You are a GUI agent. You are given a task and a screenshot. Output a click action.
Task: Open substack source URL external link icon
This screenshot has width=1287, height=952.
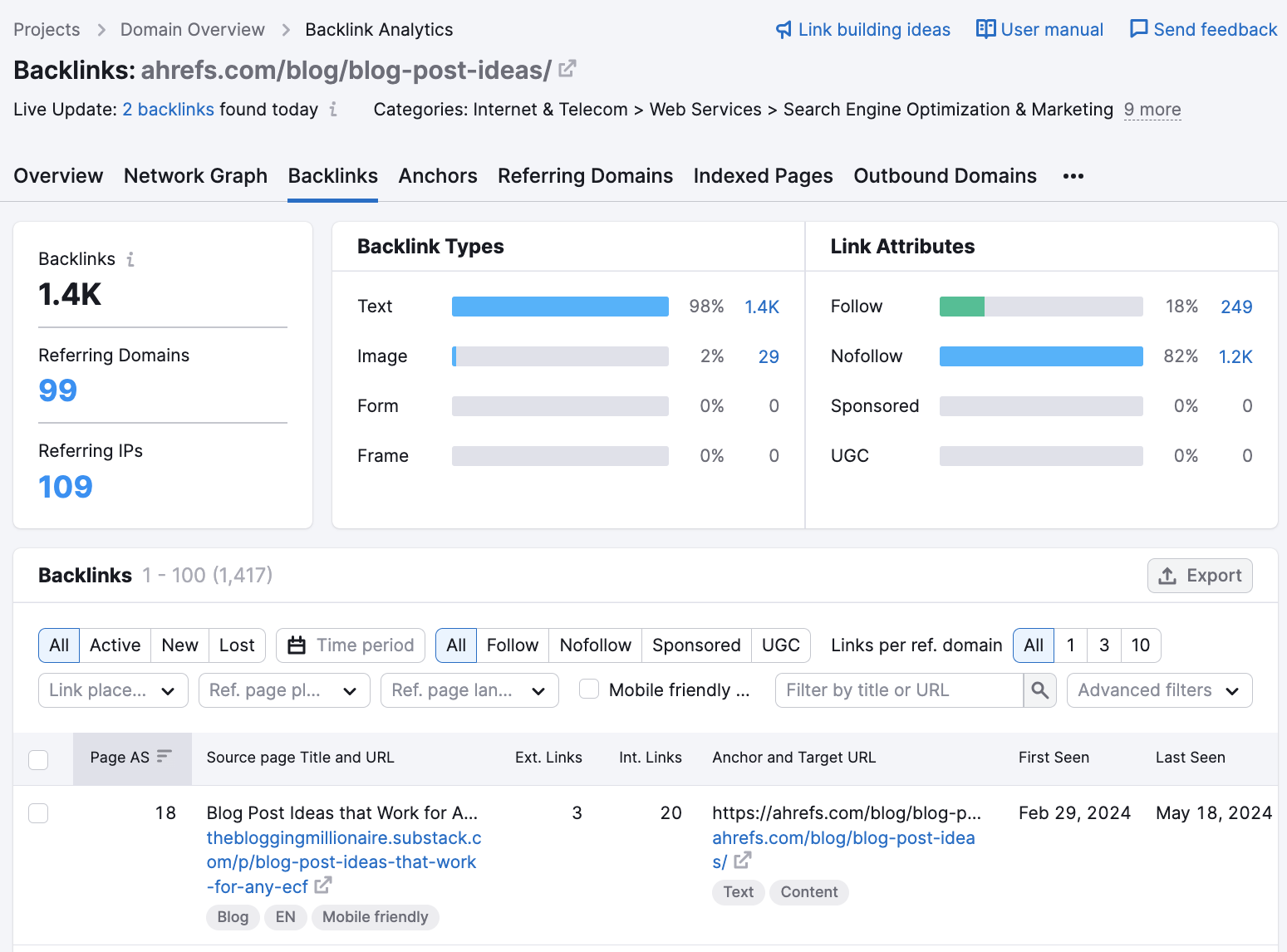323,886
